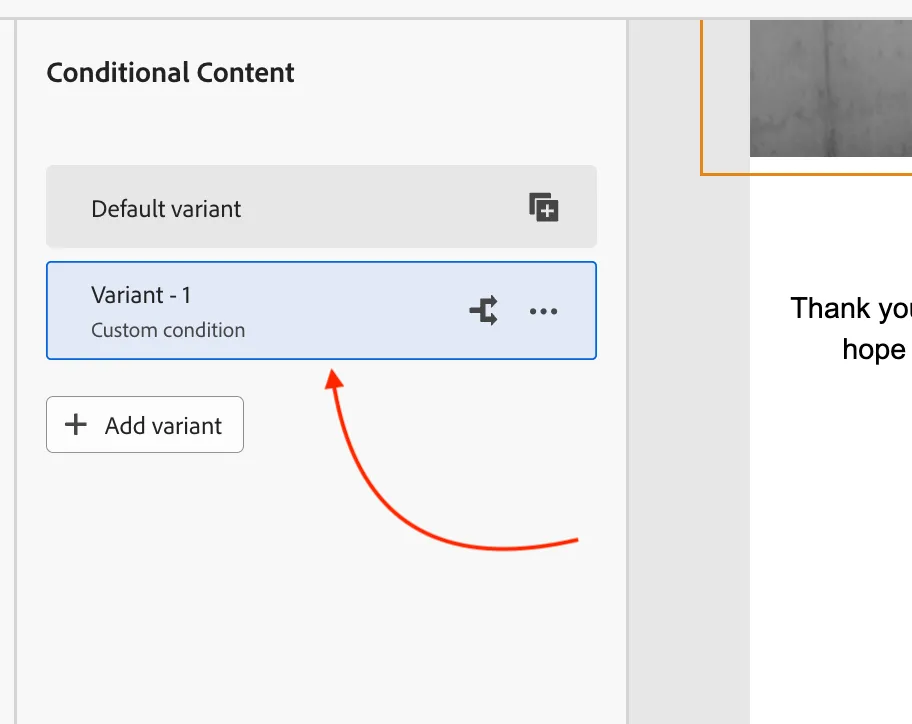
Task: Click the Conditional Content panel heading
Action: [170, 73]
